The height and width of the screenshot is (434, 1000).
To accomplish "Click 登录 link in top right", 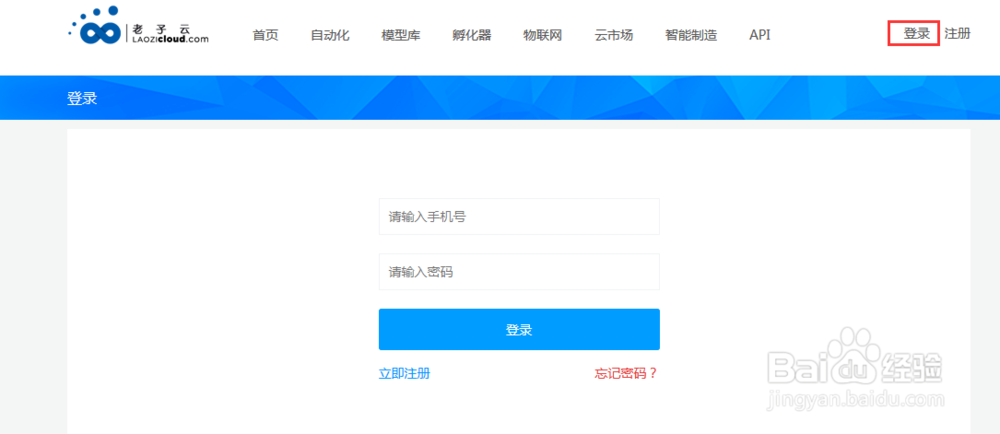I will 916,34.
